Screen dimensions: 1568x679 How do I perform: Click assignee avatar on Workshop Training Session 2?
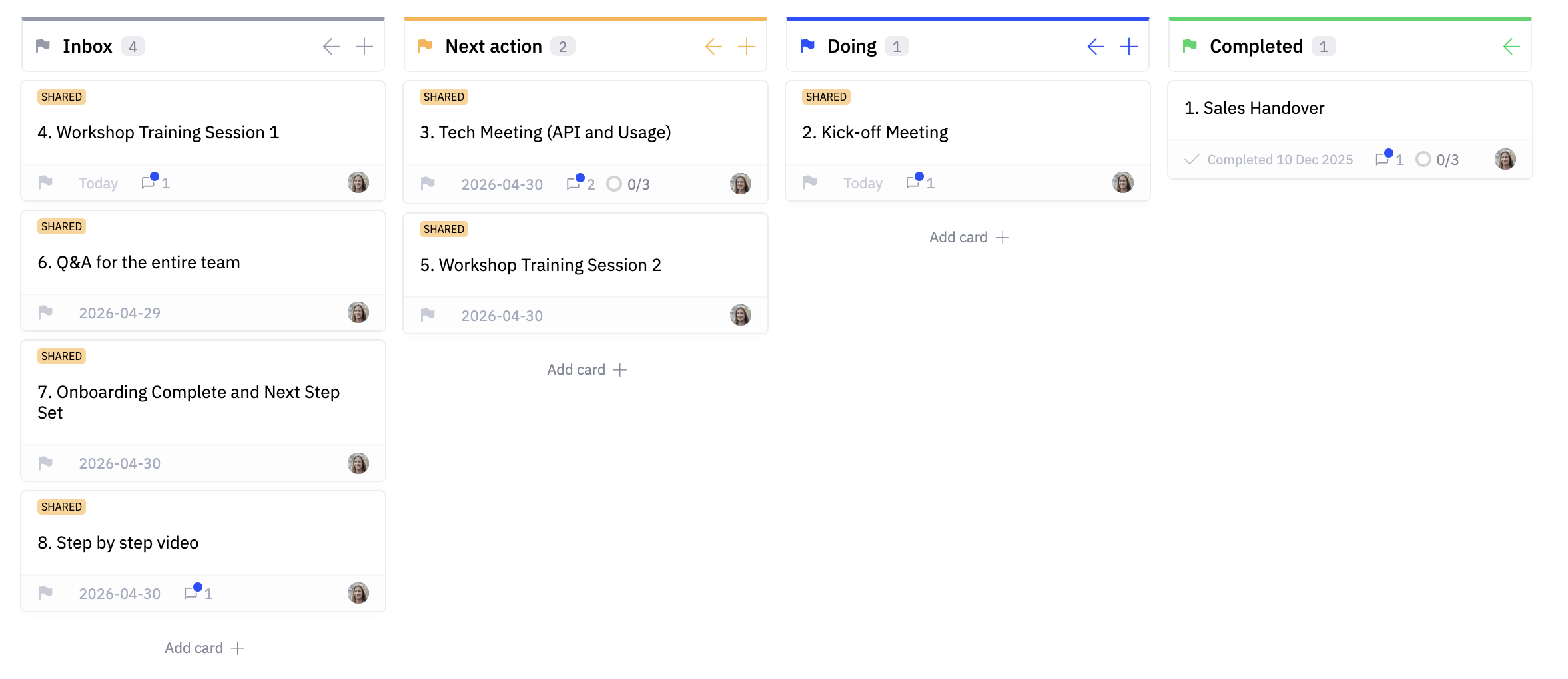point(740,315)
